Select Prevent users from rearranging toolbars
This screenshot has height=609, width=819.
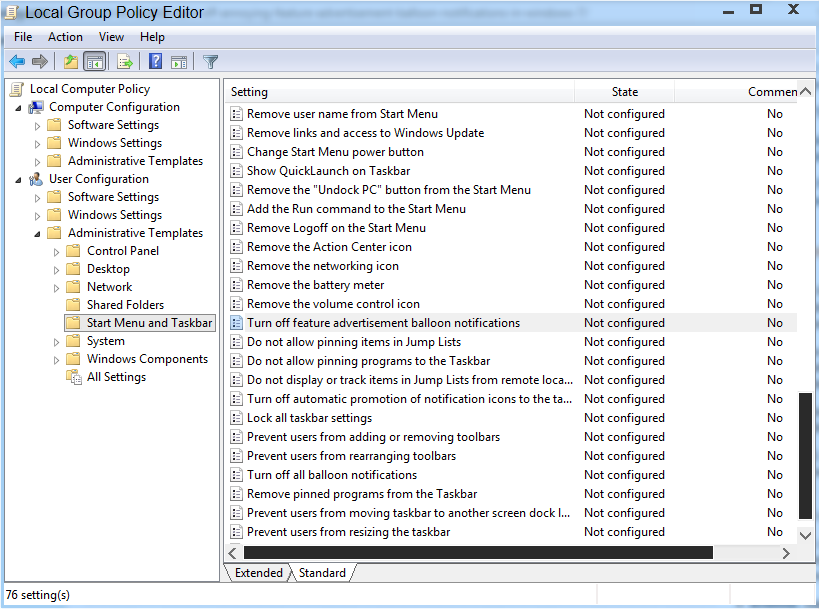coord(352,456)
